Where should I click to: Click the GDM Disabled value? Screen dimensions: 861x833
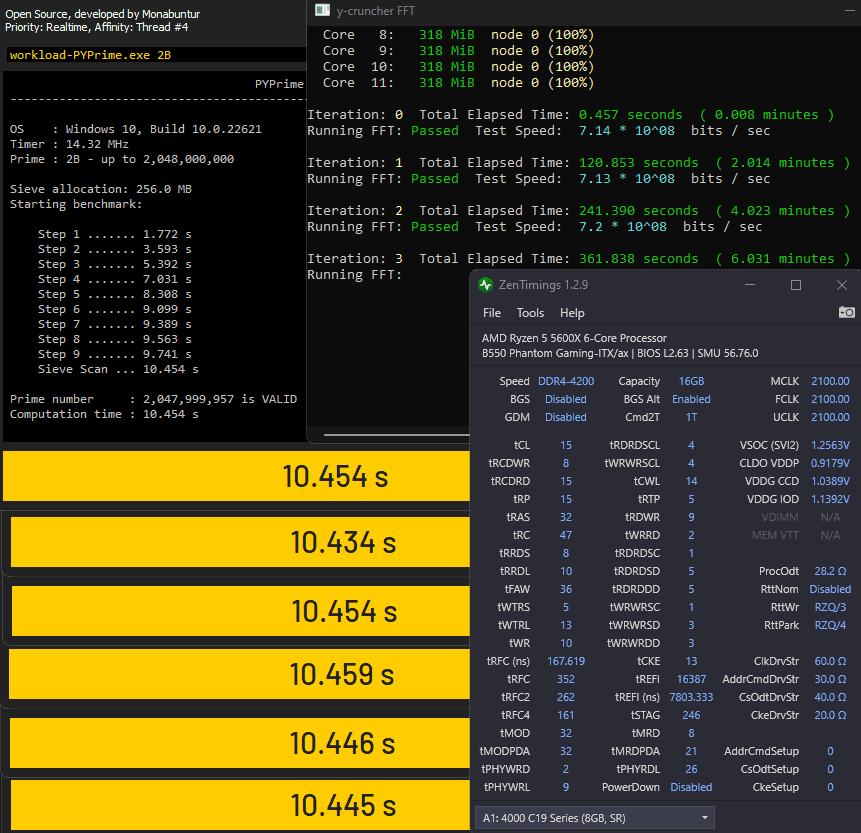click(x=566, y=417)
